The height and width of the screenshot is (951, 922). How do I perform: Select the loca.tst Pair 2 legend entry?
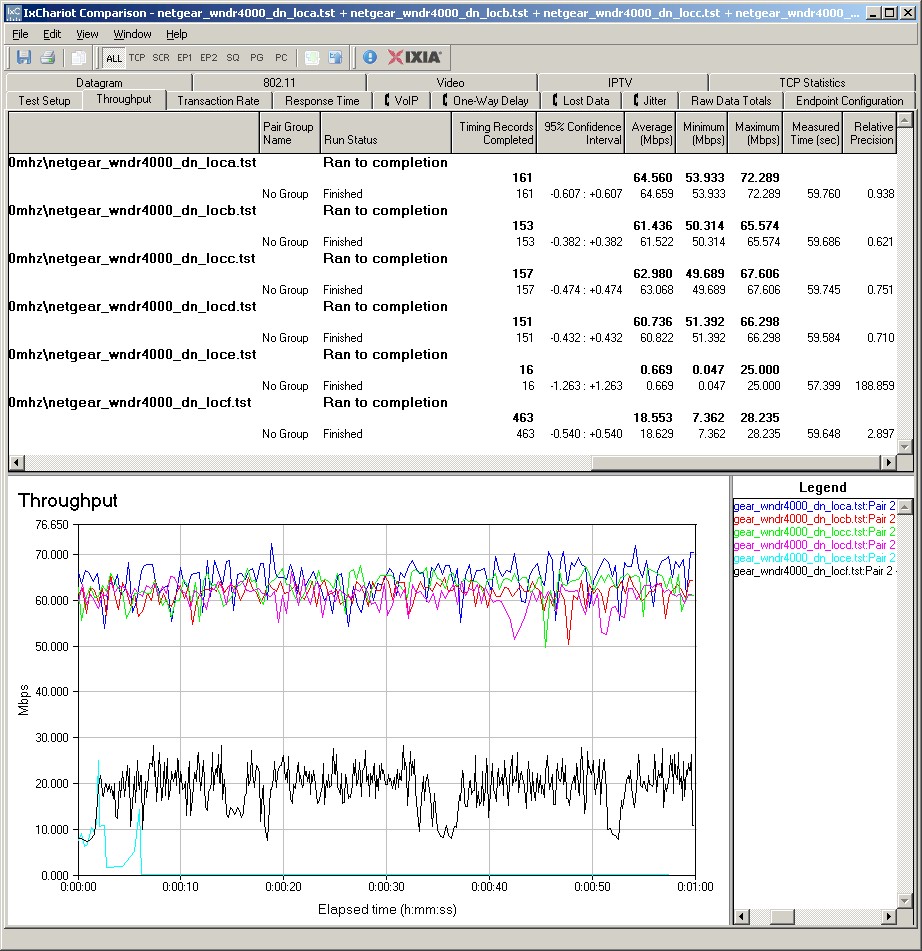[x=814, y=506]
